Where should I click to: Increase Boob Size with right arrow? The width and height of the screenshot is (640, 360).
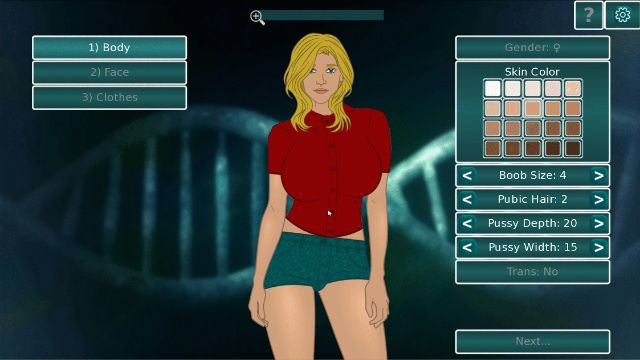tap(598, 176)
